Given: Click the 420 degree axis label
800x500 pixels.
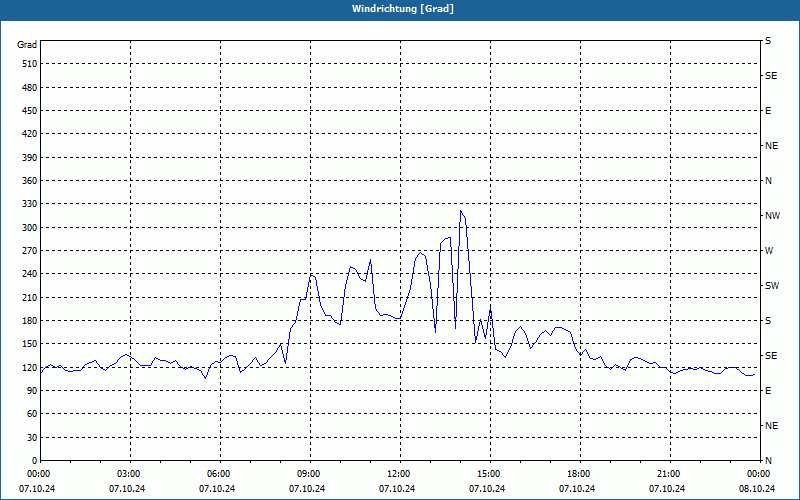Looking at the screenshot, I should coord(30,134).
